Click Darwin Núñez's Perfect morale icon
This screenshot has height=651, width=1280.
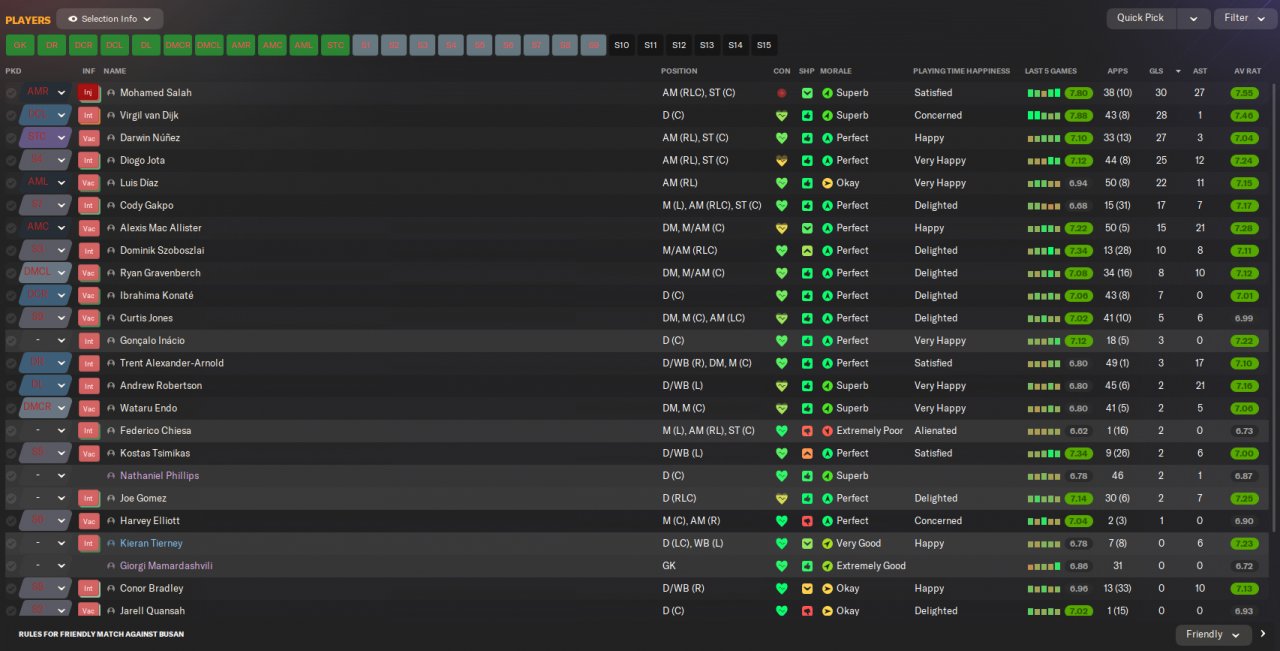click(x=827, y=138)
